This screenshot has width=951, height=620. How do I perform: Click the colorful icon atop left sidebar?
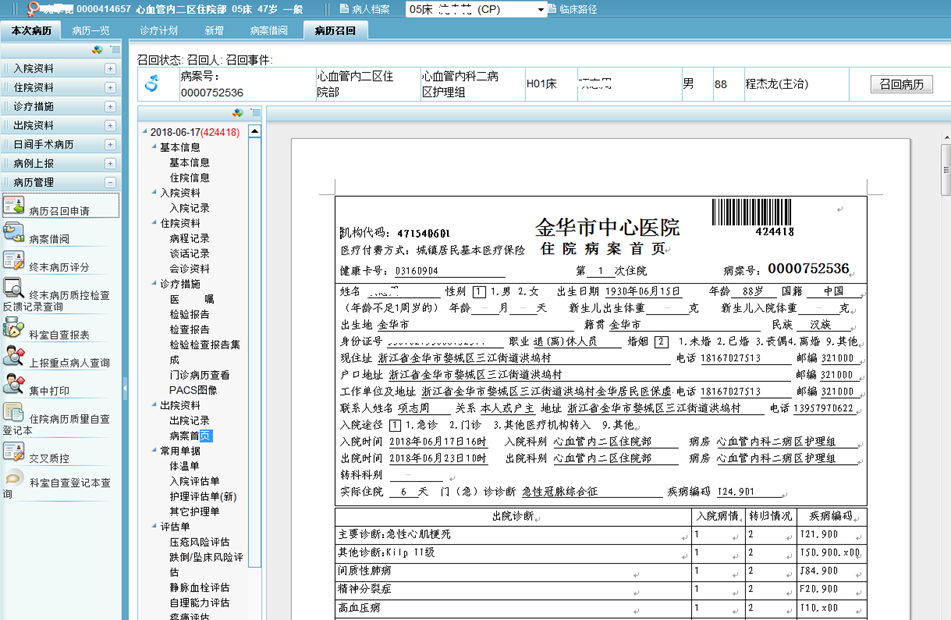pos(97,50)
